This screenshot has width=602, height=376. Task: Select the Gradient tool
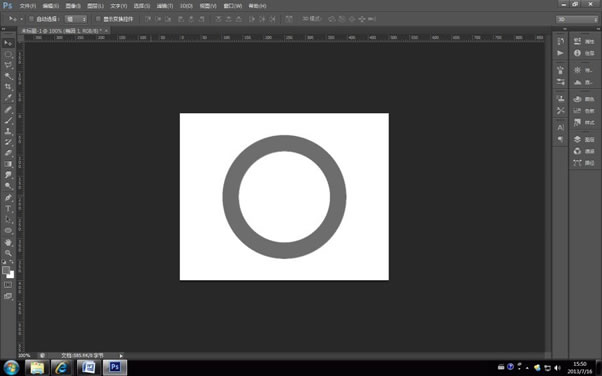point(8,164)
